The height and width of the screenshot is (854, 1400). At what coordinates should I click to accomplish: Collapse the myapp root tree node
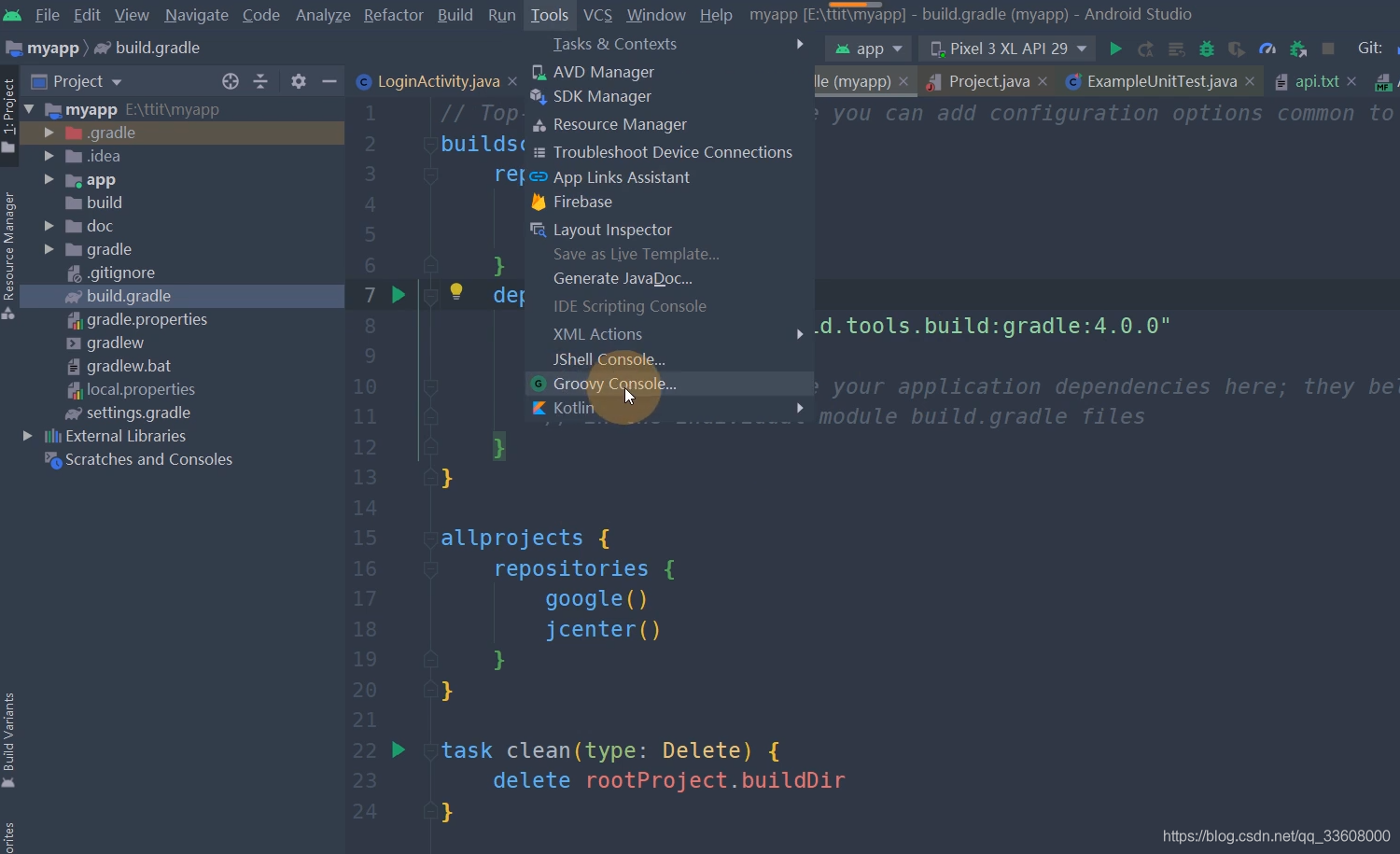point(29,109)
